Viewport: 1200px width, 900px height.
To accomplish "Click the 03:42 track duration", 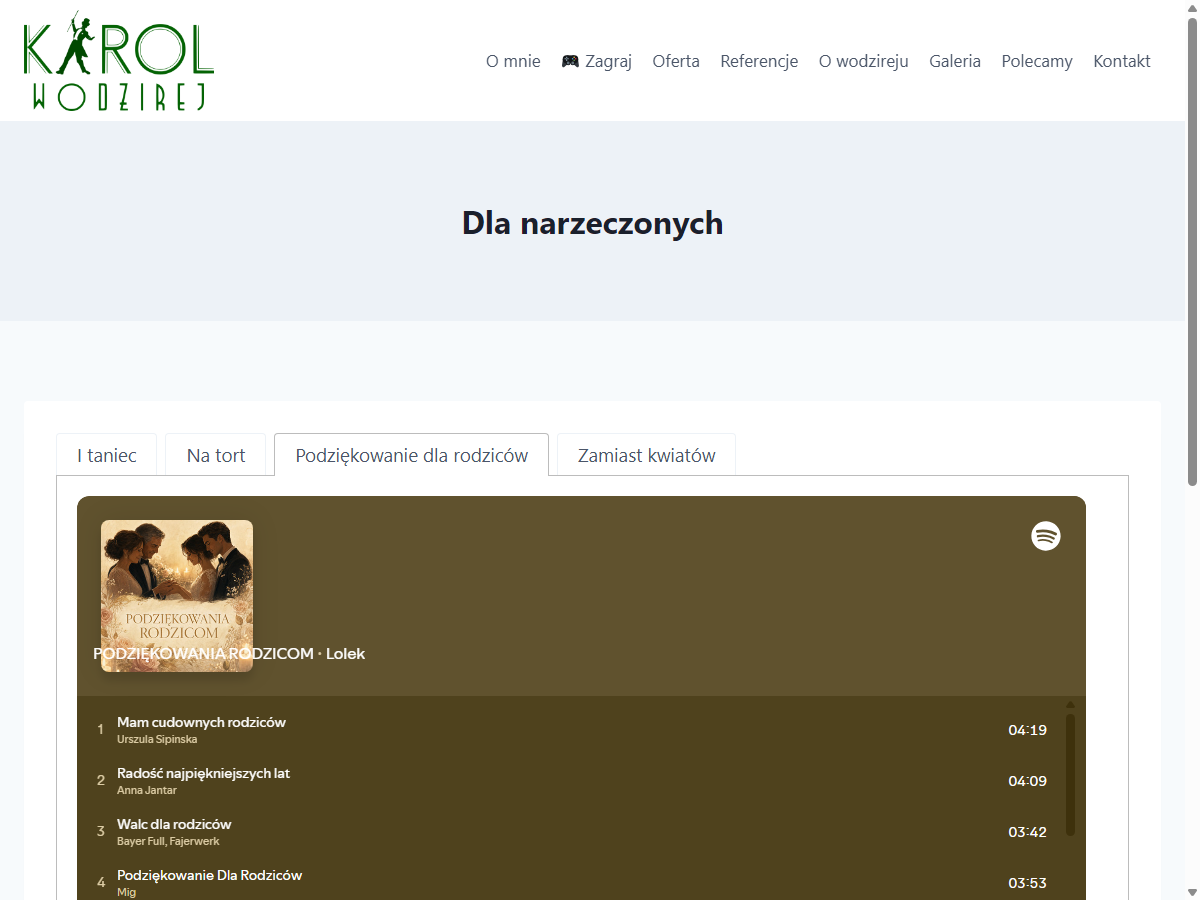I will [1027, 832].
